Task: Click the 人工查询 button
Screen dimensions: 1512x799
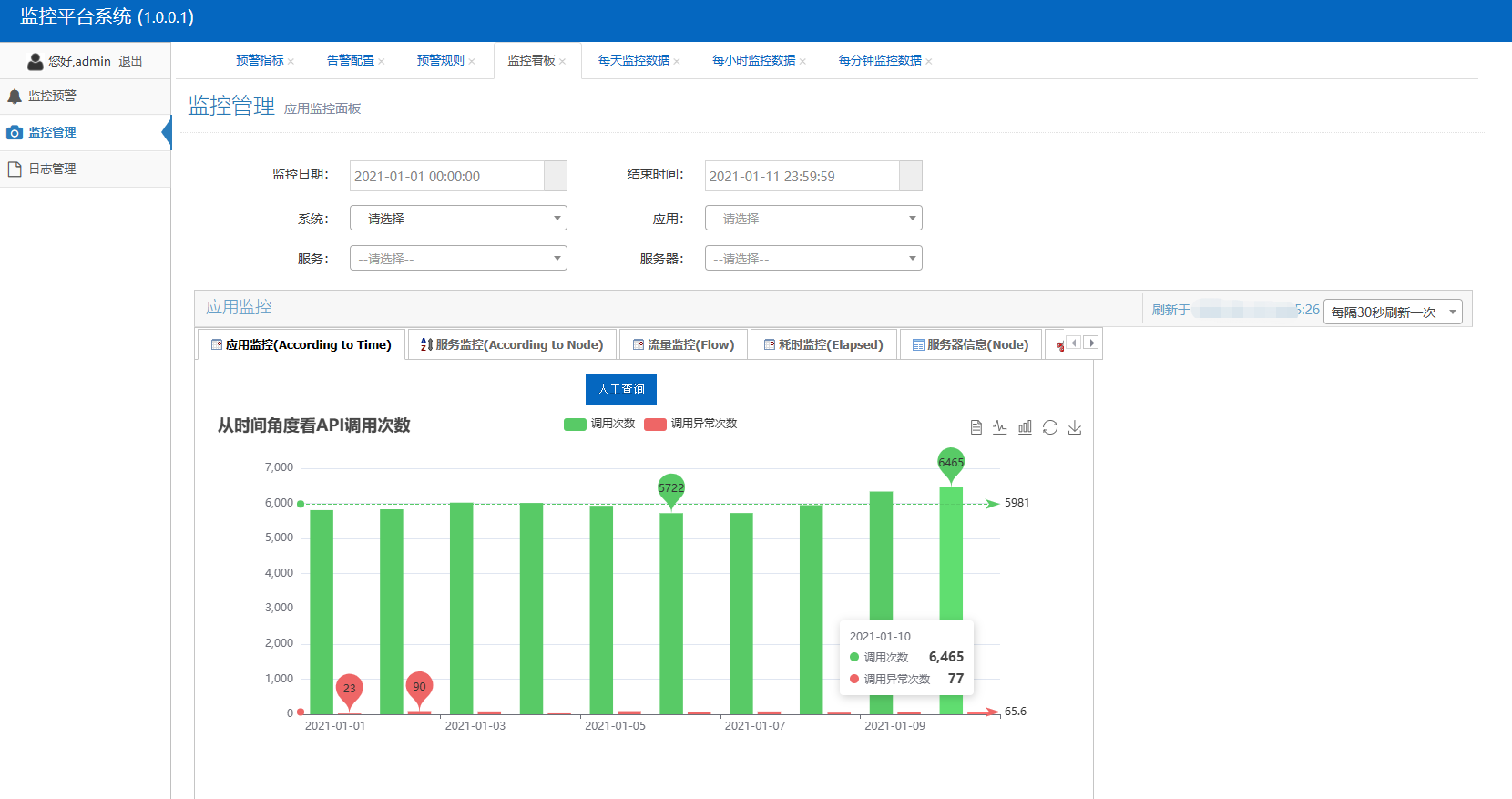Action: [x=621, y=389]
